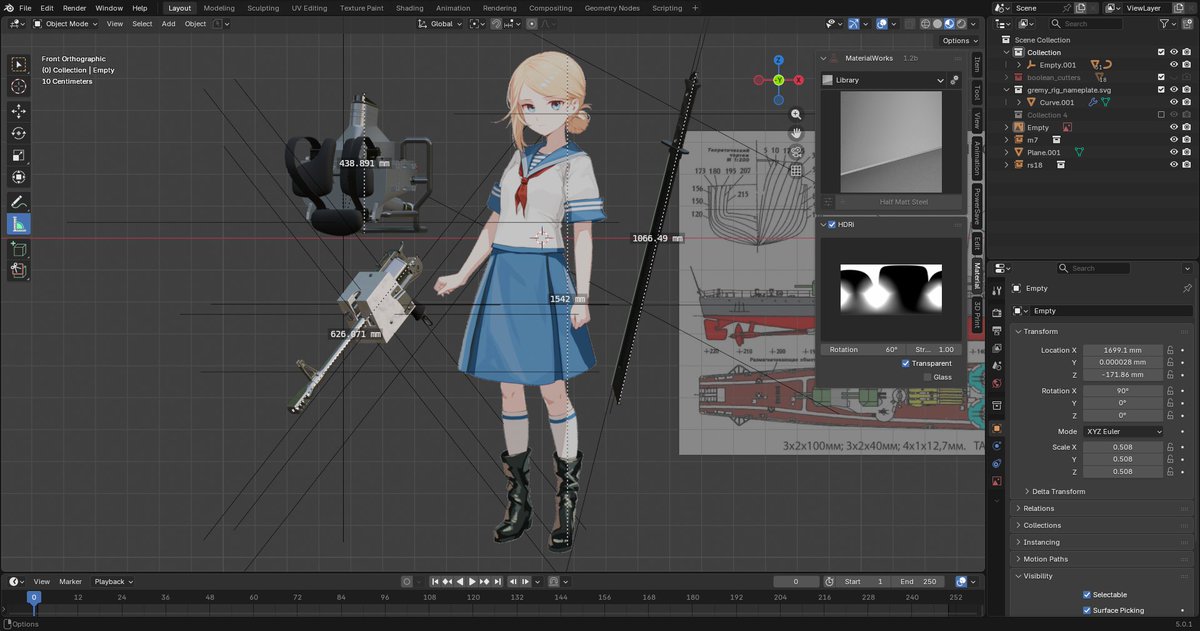Image resolution: width=1200 pixels, height=631 pixels.
Task: Choose the Annotate tool
Action: point(19,201)
